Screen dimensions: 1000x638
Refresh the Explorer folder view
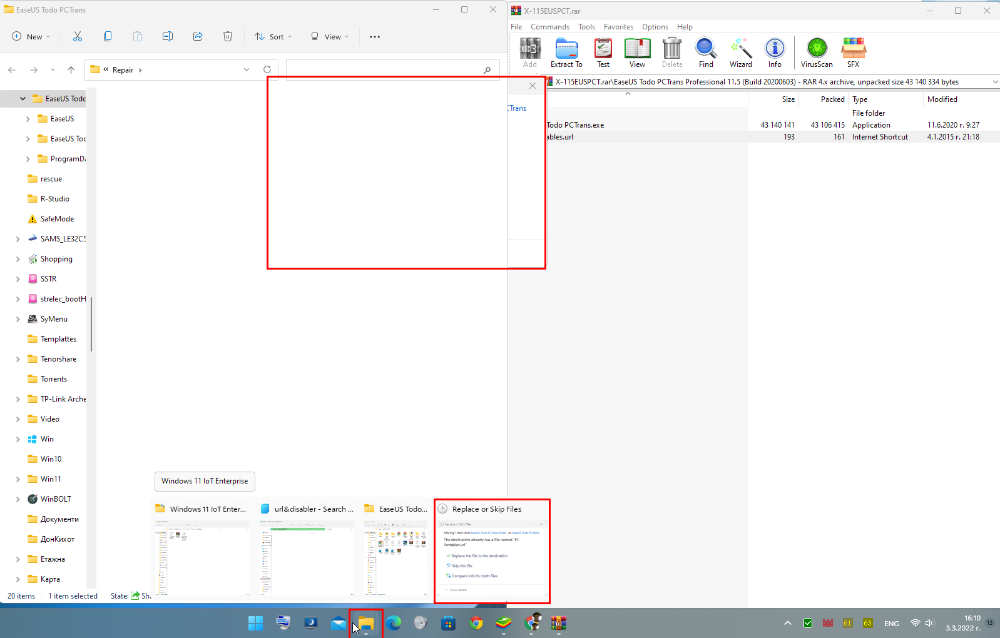267,70
